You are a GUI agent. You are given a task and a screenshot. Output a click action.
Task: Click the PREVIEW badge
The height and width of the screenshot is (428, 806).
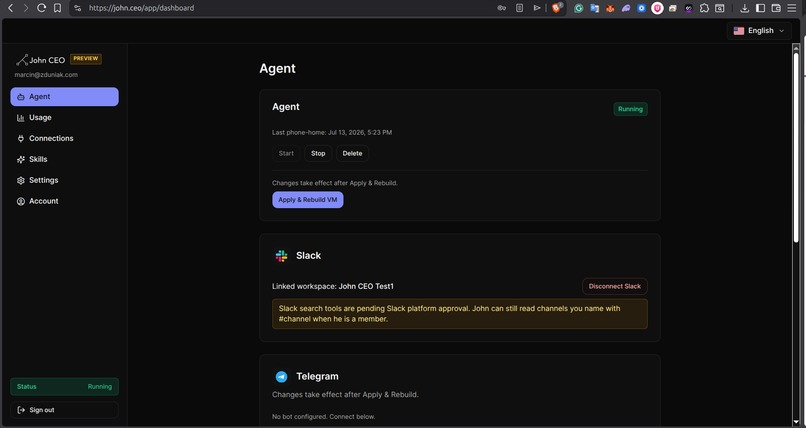pos(85,59)
